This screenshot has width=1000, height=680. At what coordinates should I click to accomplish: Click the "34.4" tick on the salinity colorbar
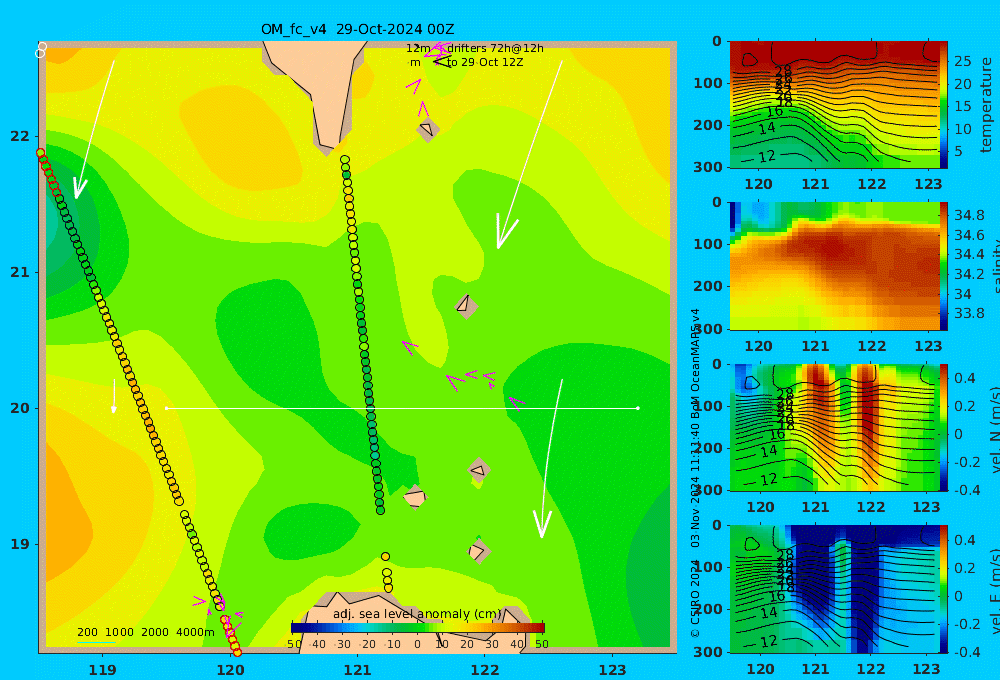click(x=969, y=255)
